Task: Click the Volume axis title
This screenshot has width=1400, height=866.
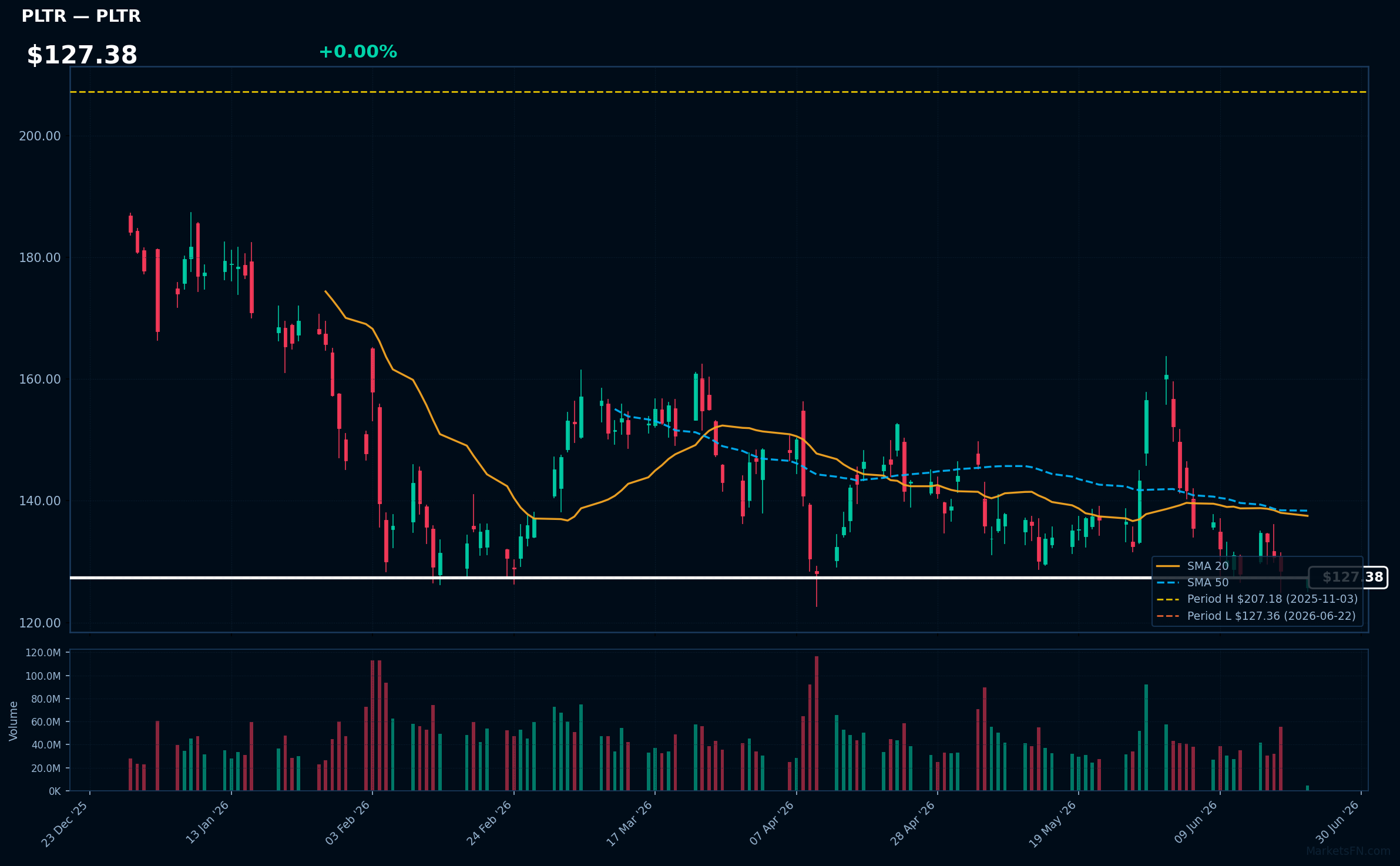Action: click(14, 721)
